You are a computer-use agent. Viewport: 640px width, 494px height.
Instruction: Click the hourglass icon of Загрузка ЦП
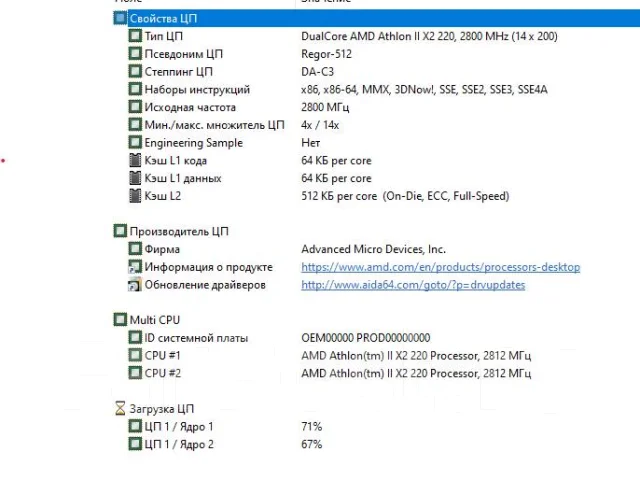pos(120,408)
